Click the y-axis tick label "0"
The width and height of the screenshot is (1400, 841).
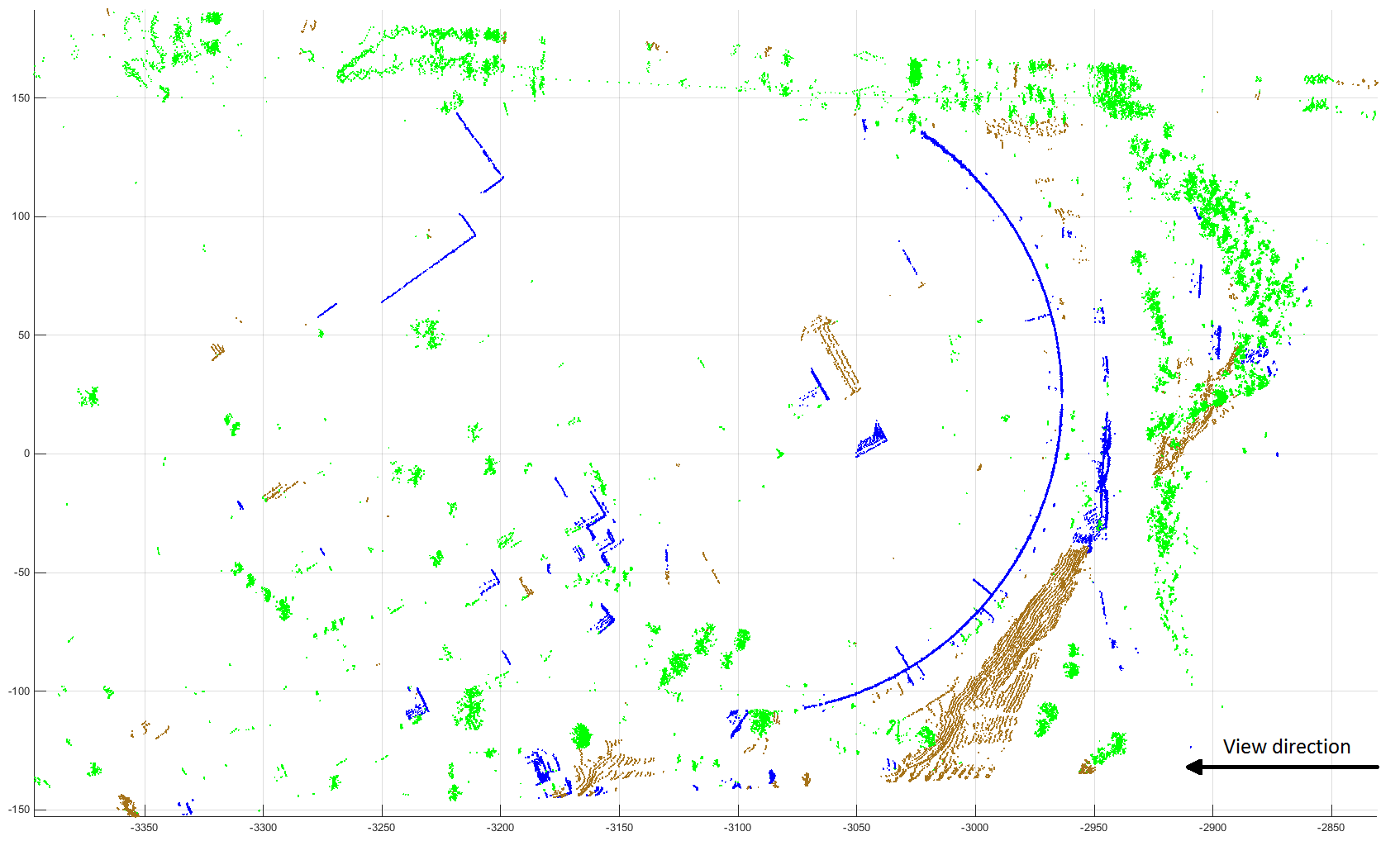tap(27, 454)
